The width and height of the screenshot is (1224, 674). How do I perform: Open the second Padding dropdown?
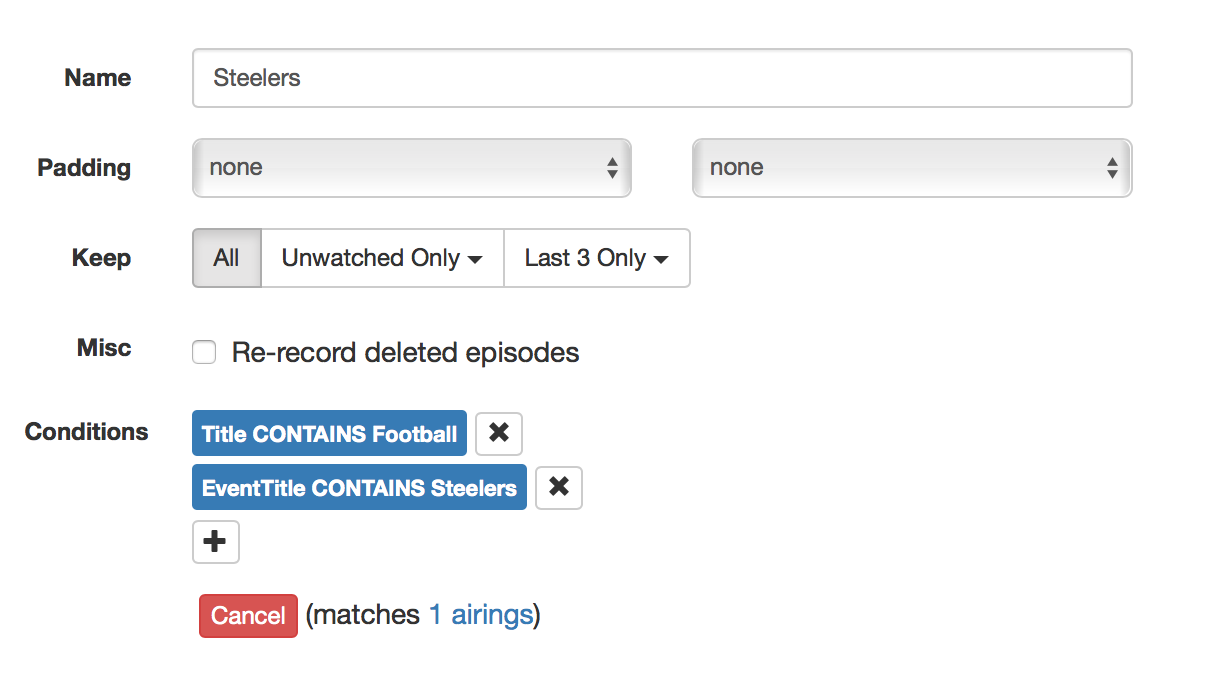pos(911,168)
